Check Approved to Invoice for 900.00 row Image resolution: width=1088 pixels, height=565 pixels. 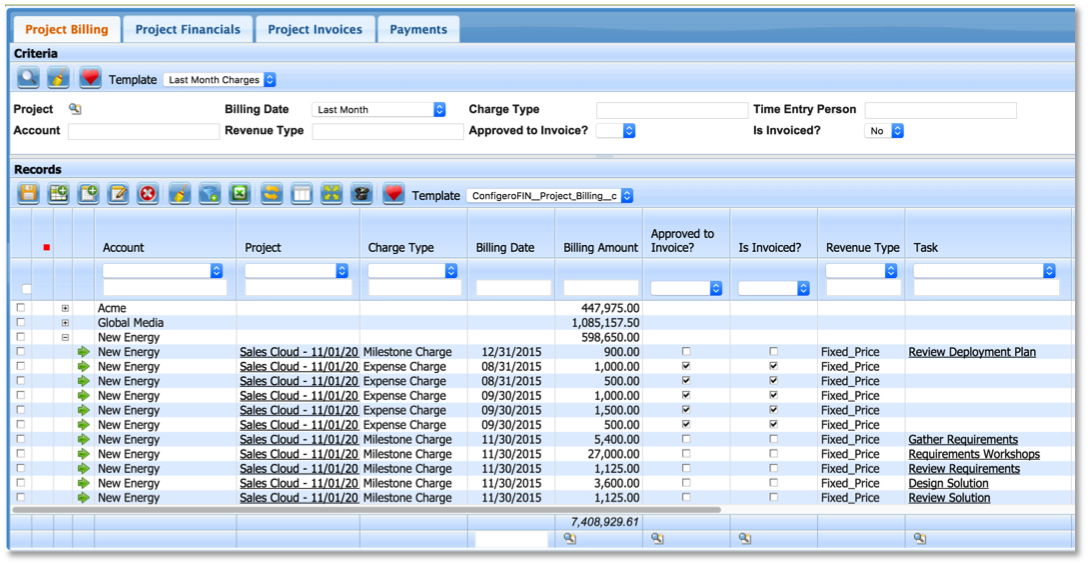click(686, 351)
